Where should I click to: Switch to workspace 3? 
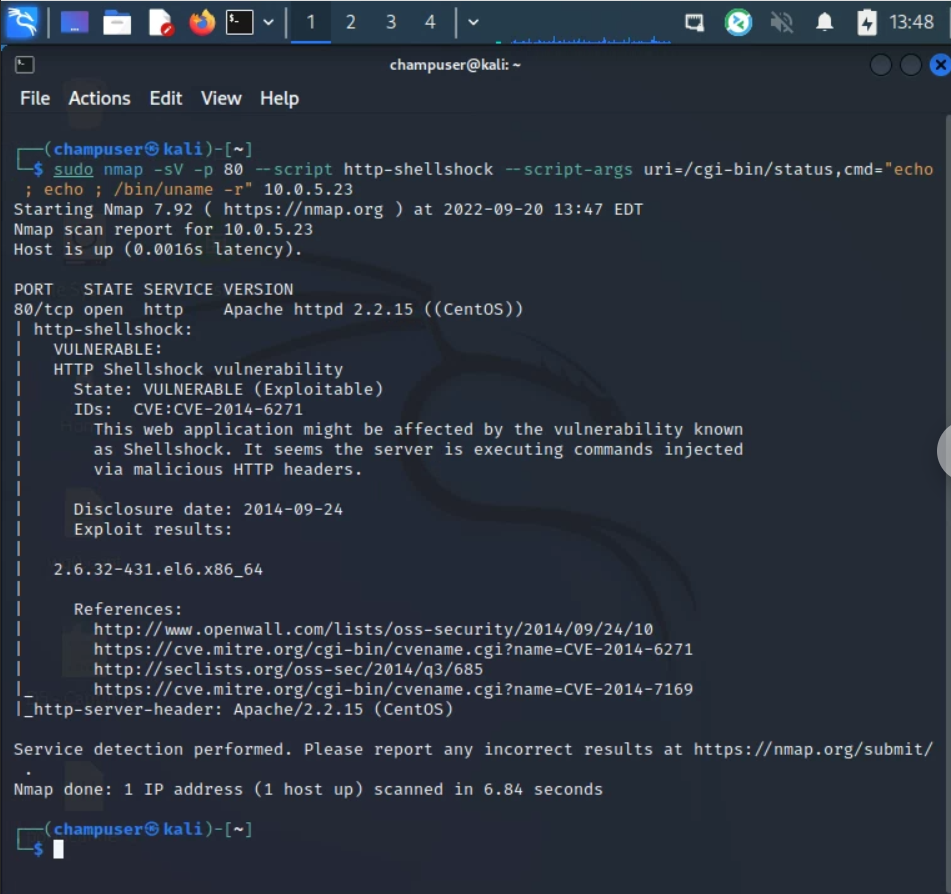(391, 22)
